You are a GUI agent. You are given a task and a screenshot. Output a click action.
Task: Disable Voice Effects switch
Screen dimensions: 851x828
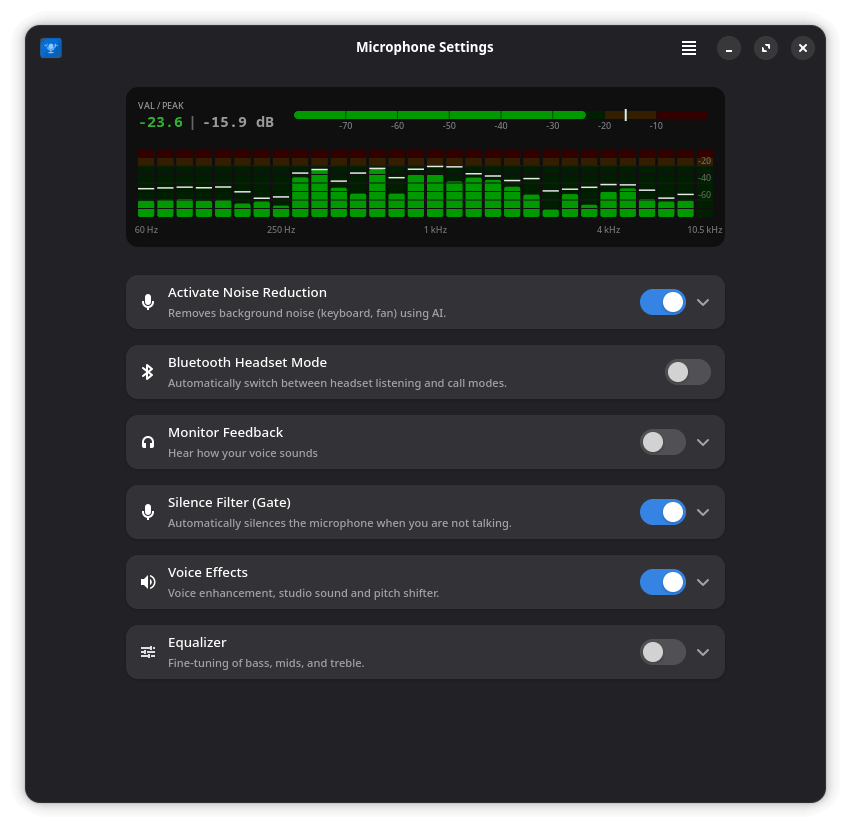click(x=663, y=582)
